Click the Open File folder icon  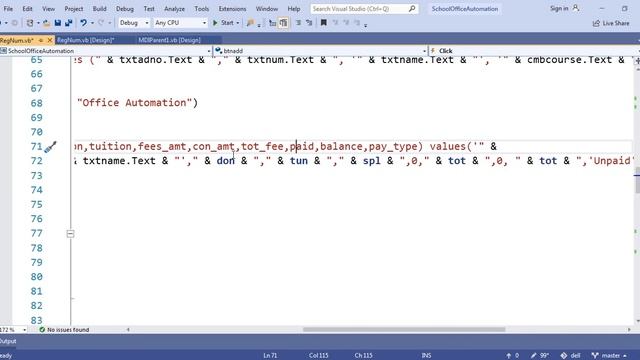pos(47,23)
